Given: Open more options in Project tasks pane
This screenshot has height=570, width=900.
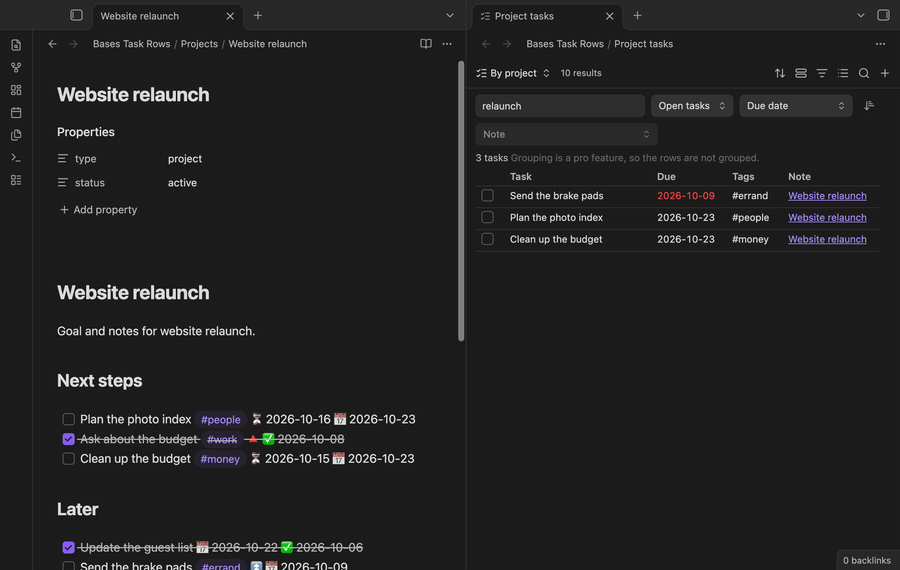Looking at the screenshot, I should (880, 44).
